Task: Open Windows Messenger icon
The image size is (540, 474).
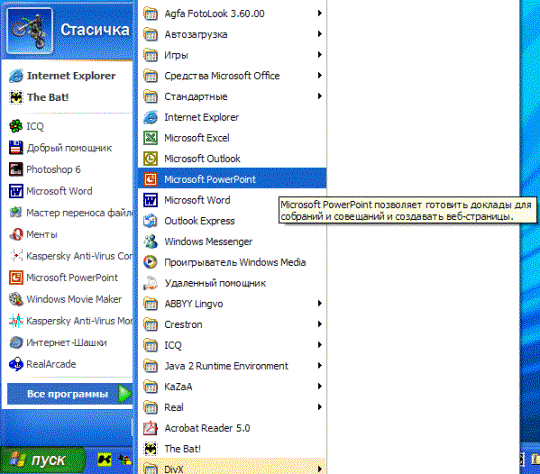Action: 150,241
